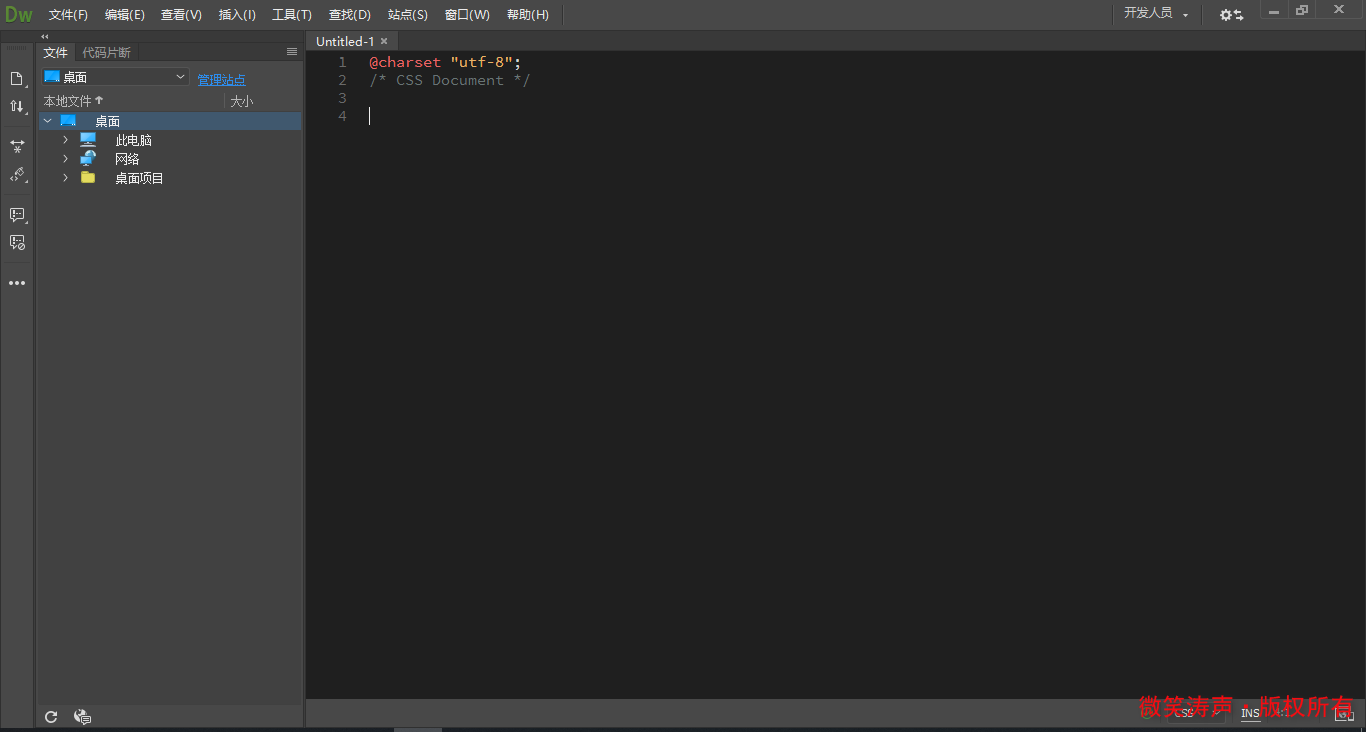1366x732 pixels.
Task: Click code line 1 with @charset
Action: 445,62
